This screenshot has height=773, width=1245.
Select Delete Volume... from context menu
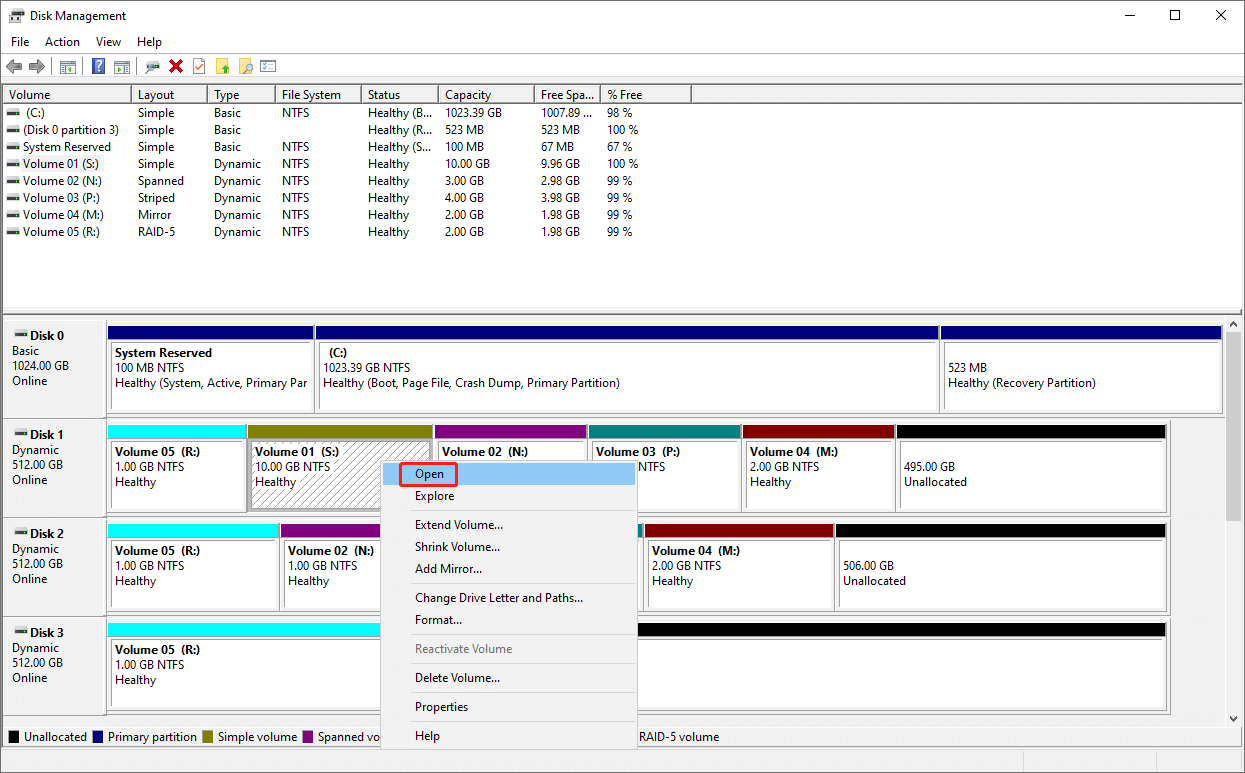click(509, 678)
